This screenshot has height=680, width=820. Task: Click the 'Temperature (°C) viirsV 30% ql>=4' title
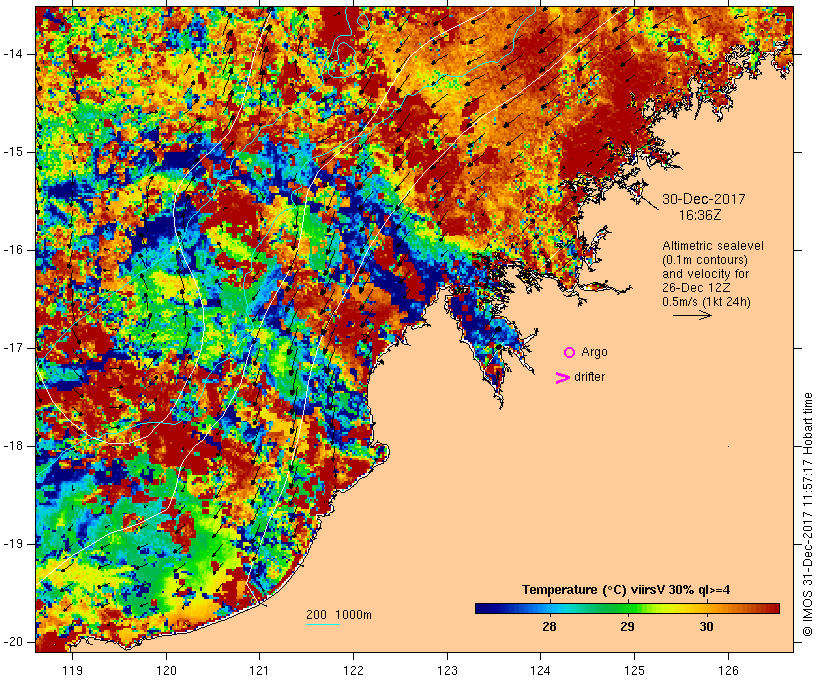626,590
